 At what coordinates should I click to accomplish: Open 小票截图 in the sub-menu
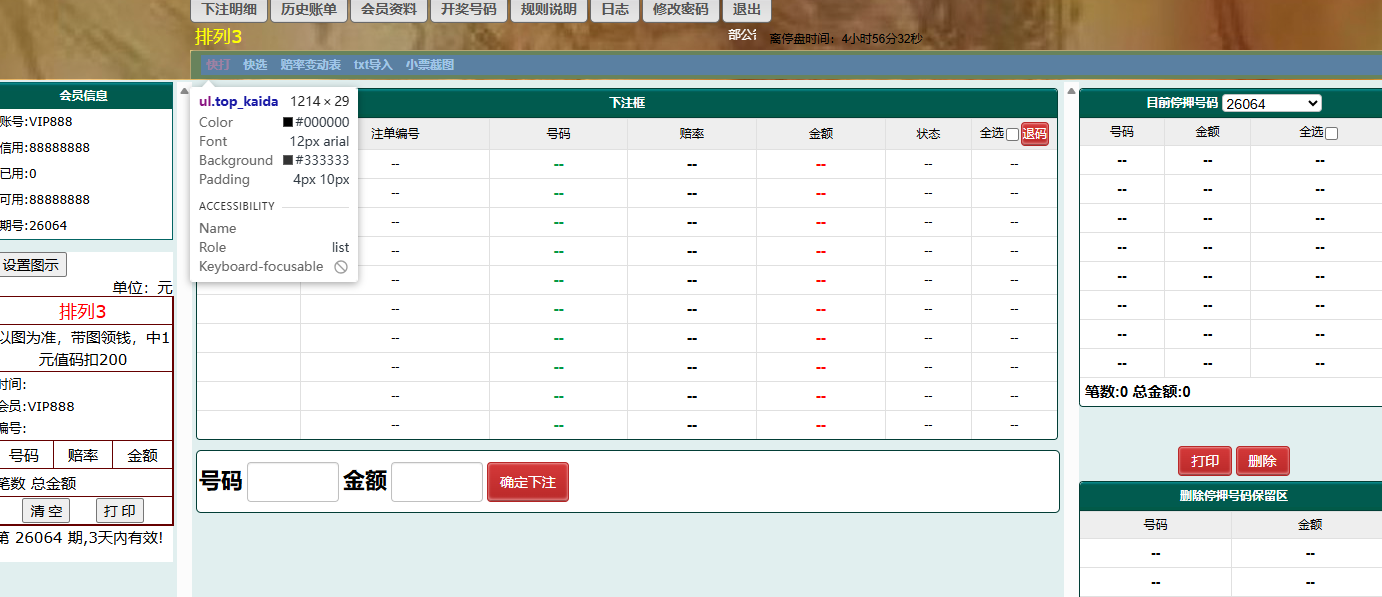[430, 65]
